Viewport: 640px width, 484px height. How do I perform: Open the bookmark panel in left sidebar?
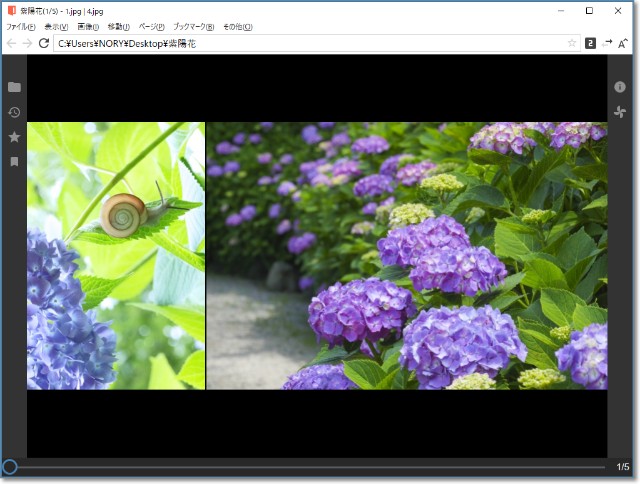pos(14,161)
